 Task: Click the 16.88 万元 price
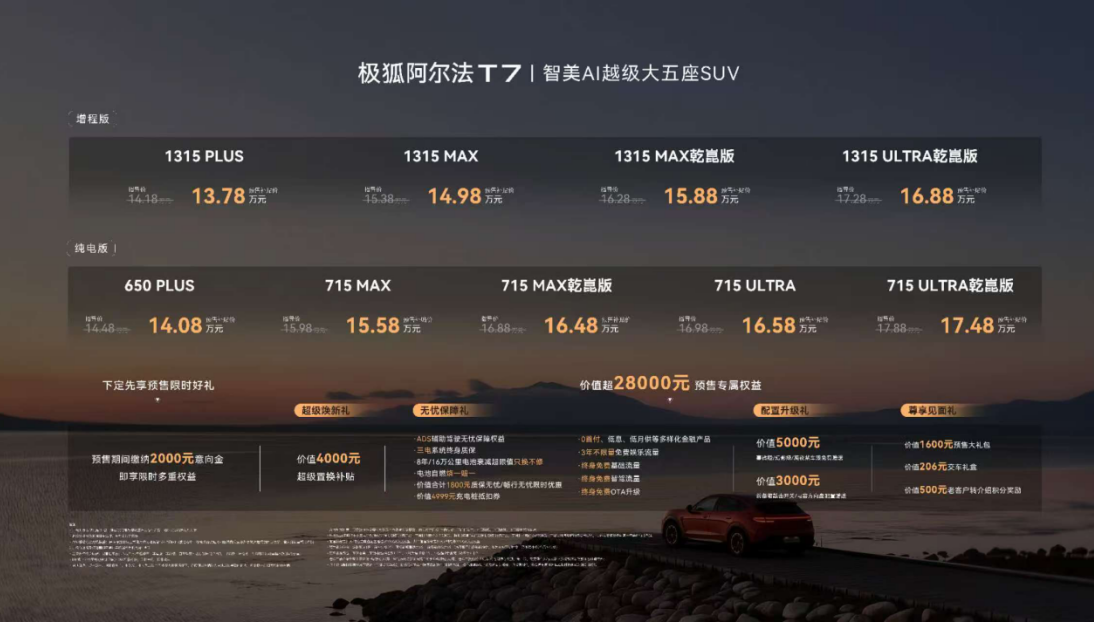click(x=936, y=196)
